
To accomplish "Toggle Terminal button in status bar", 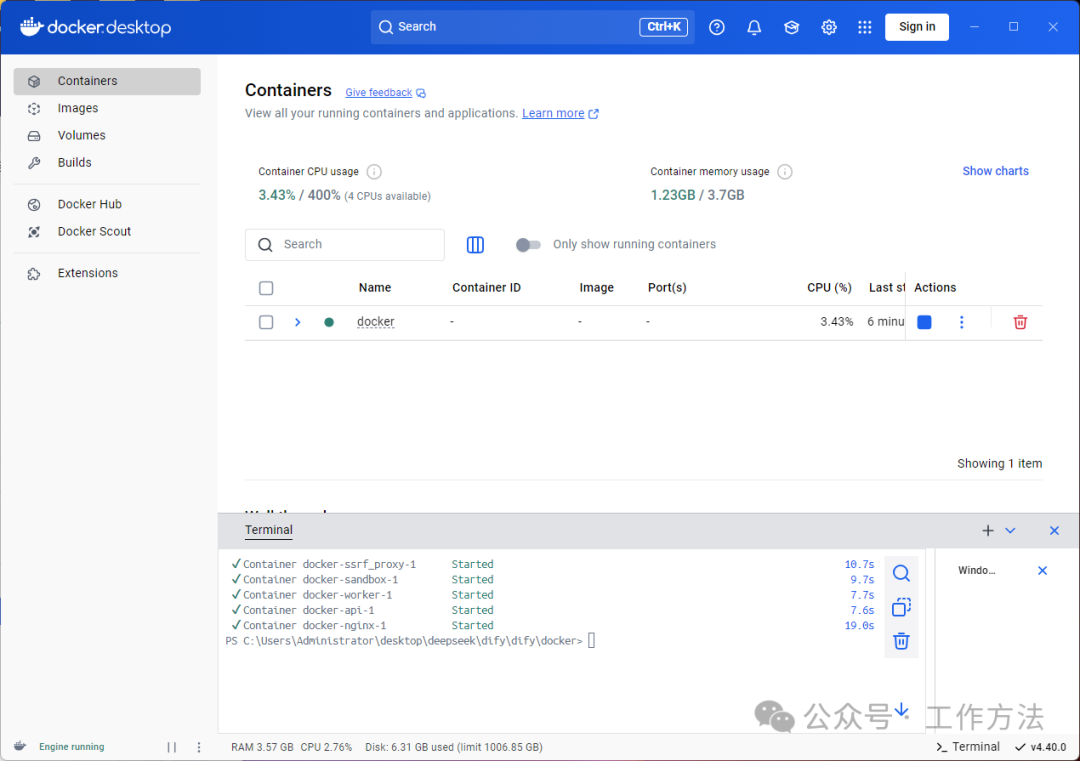I will pos(968,747).
